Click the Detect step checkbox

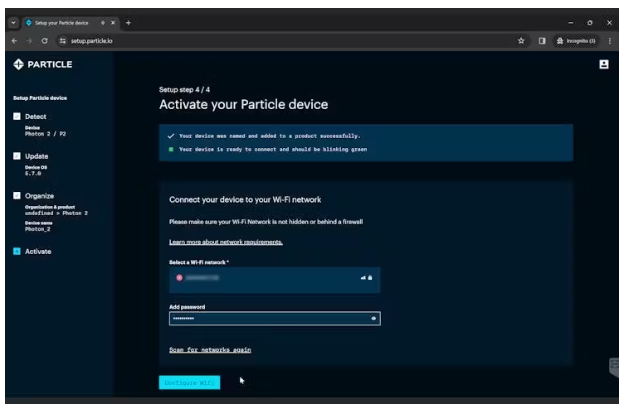click(x=17, y=116)
